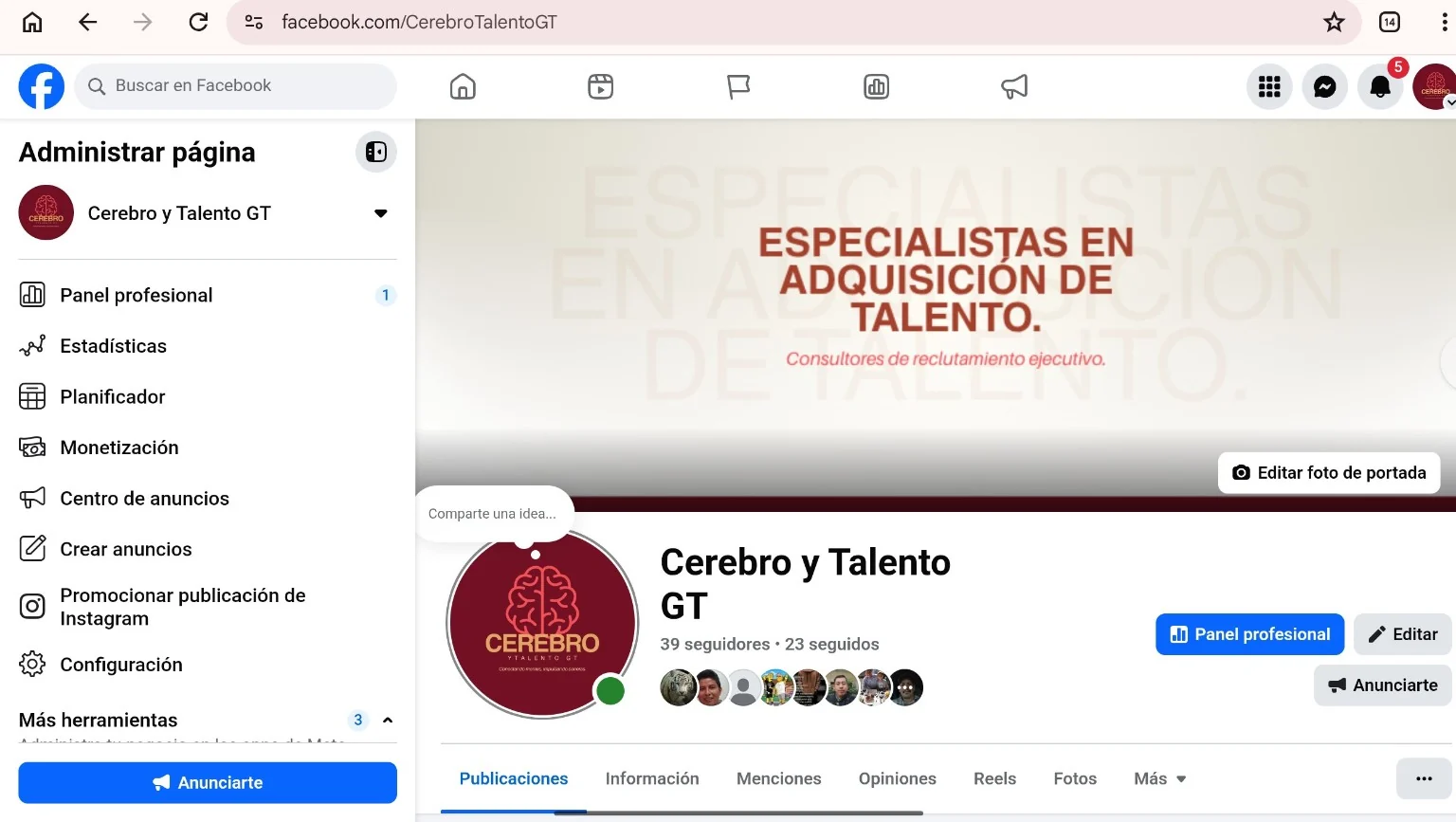Open the account profile avatar menu

coord(1434,87)
